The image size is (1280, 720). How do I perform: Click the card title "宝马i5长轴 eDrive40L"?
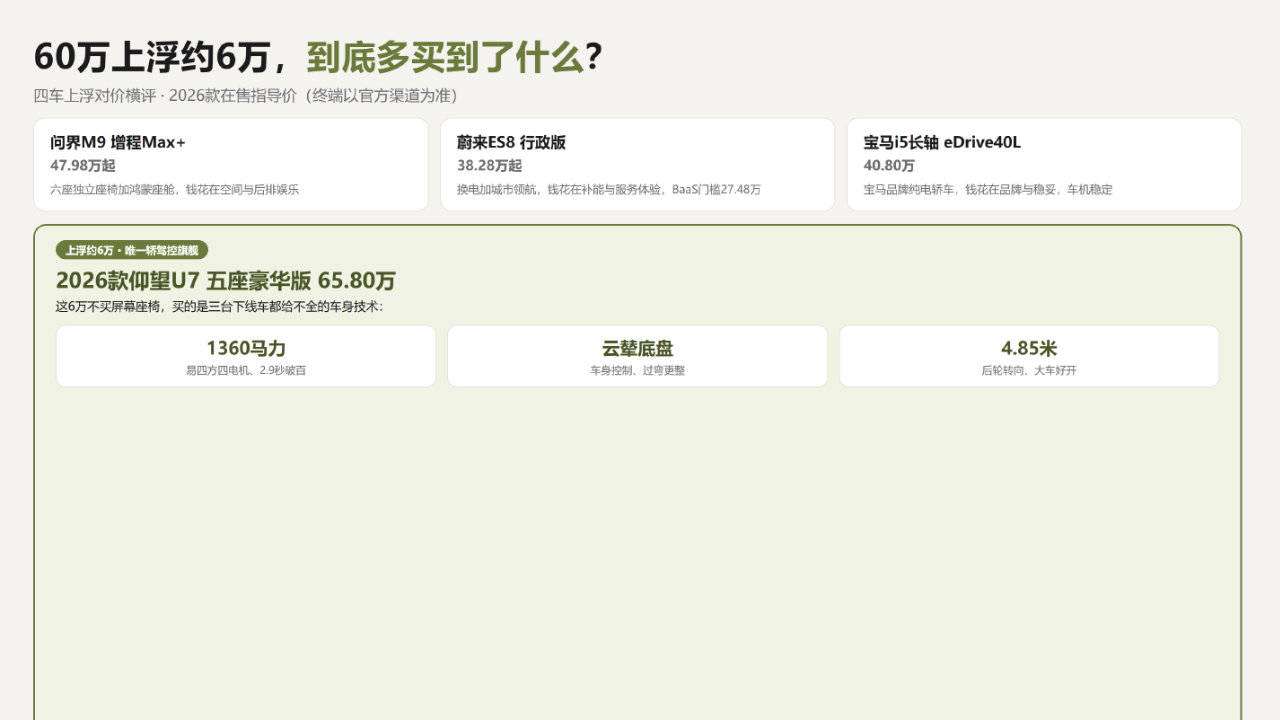coord(942,142)
